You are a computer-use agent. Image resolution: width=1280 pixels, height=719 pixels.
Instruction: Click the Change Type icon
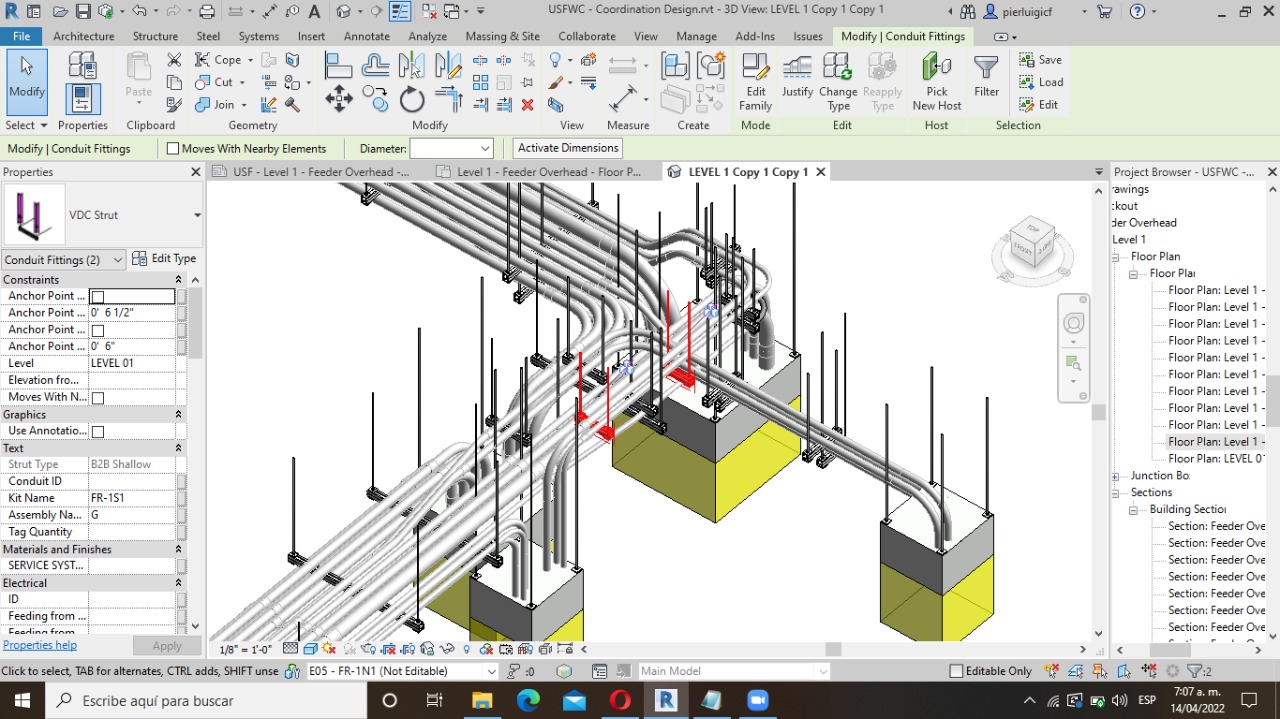[838, 80]
